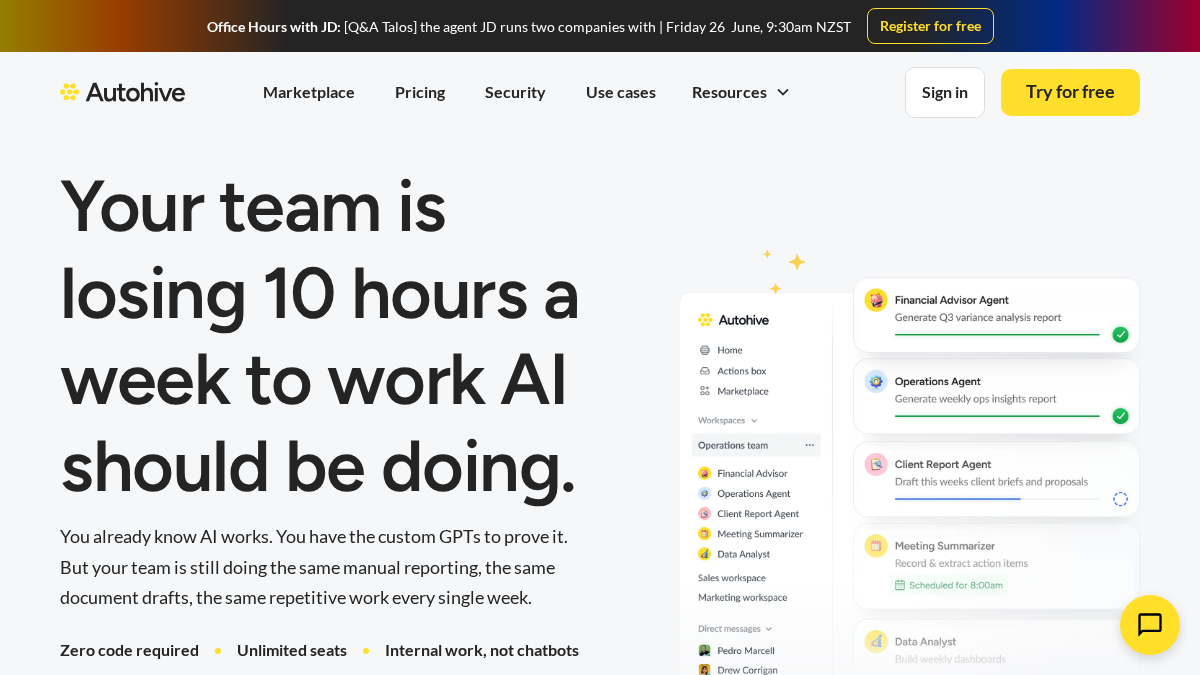The width and height of the screenshot is (1200, 675).
Task: Select Operations team workspace row
Action: tap(756, 445)
